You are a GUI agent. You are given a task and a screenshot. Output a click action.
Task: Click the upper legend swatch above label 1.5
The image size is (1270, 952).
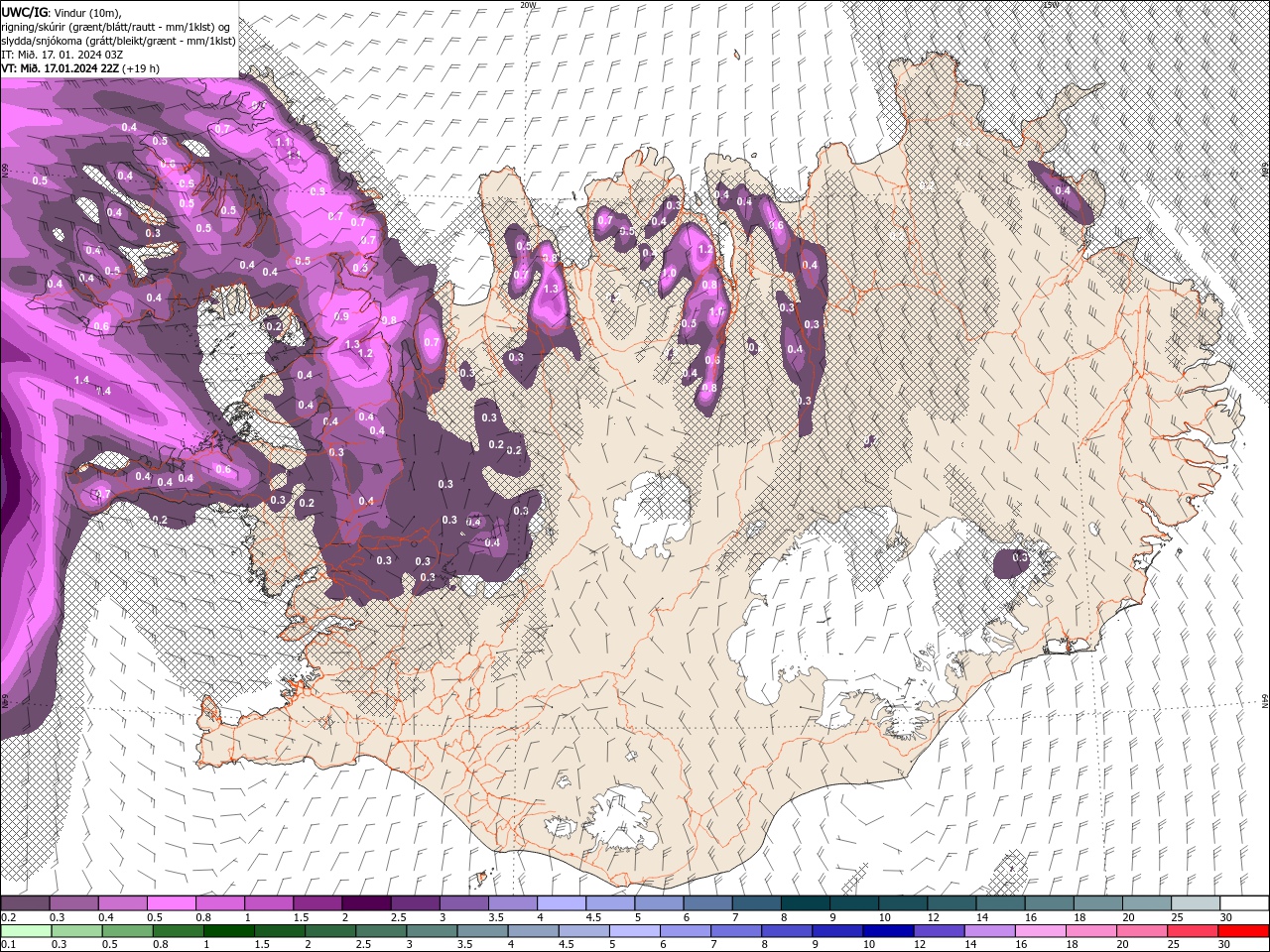point(317,903)
